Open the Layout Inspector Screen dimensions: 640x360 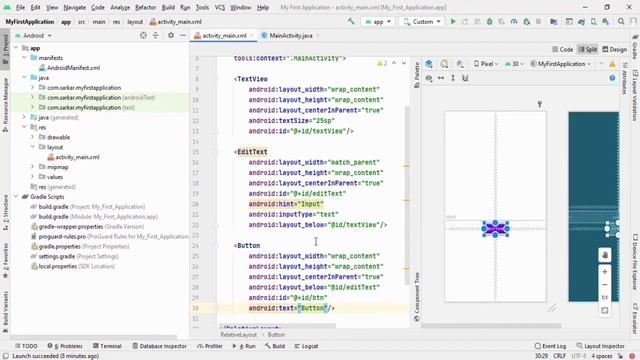[600, 346]
